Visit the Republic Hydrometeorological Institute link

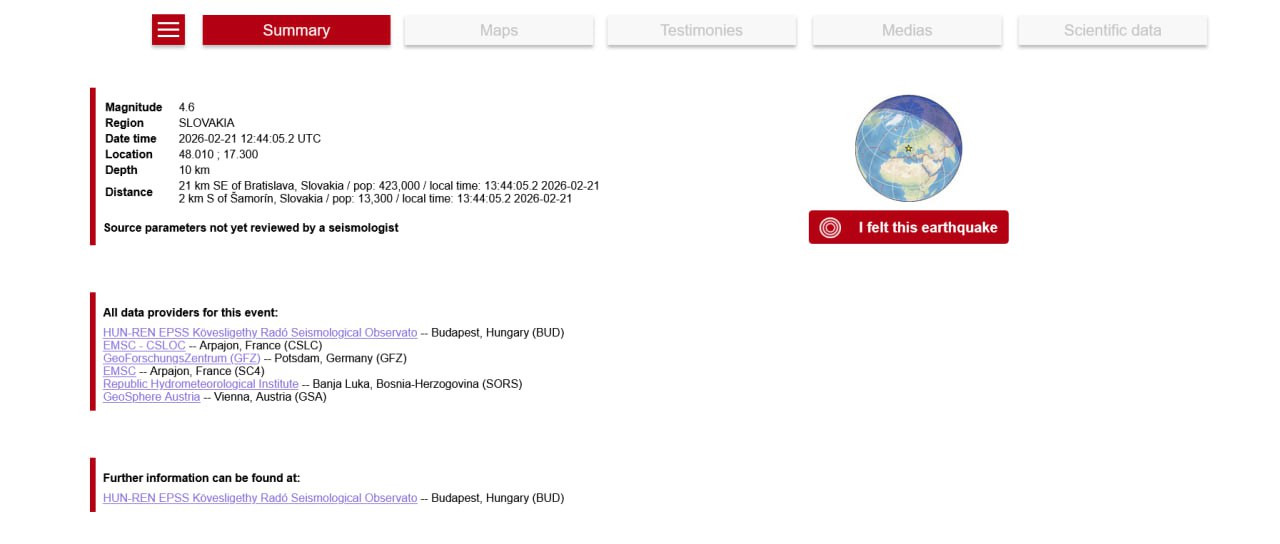click(x=200, y=384)
